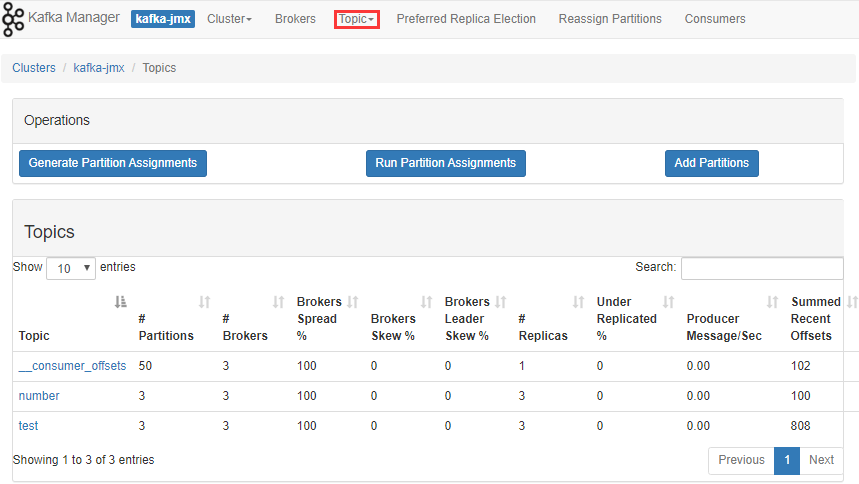Open Preferred Replica Election

click(x=466, y=19)
